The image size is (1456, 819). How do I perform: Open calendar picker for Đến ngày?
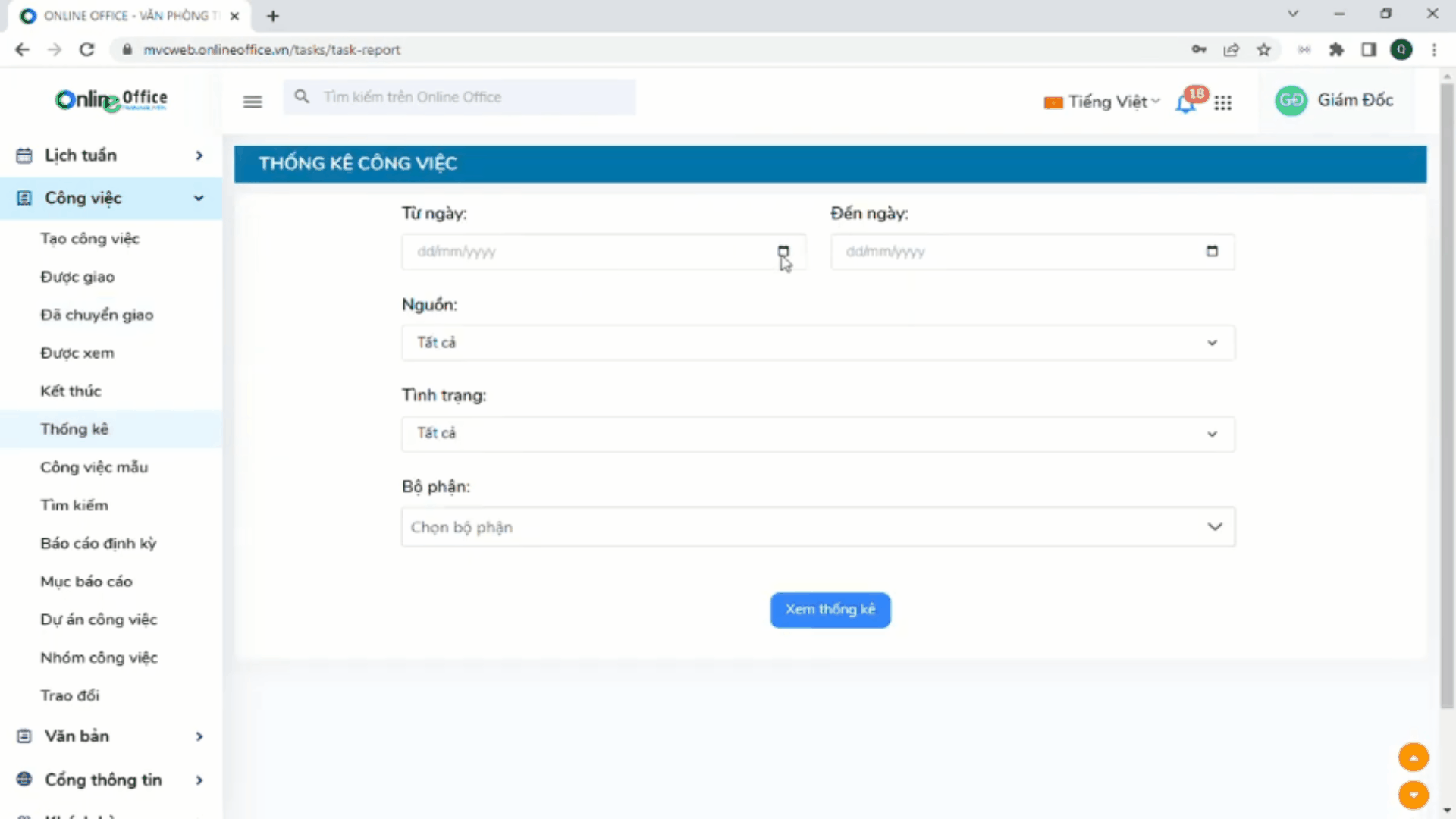[1212, 251]
